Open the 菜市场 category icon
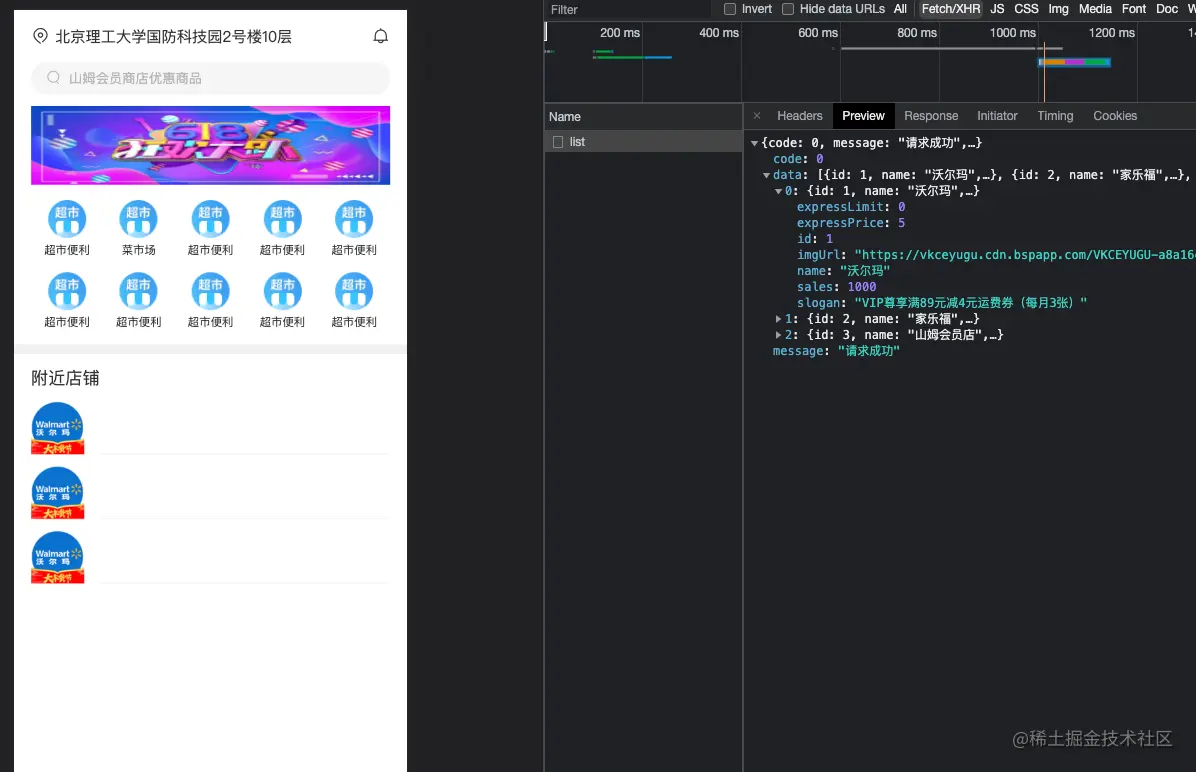The width and height of the screenshot is (1196, 772). pos(138,219)
